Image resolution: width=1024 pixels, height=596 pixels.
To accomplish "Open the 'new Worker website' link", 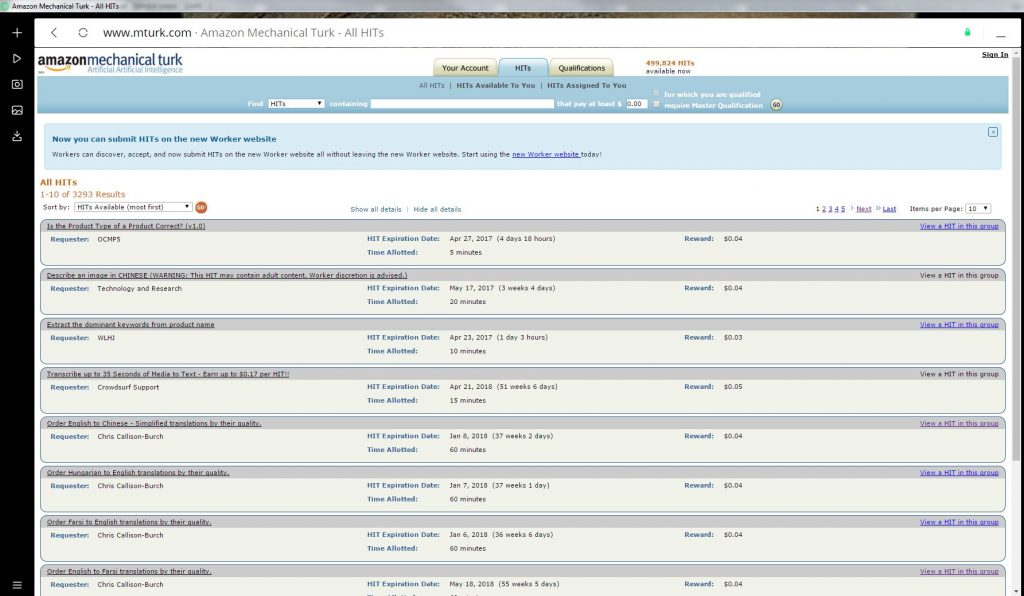I will (x=545, y=155).
